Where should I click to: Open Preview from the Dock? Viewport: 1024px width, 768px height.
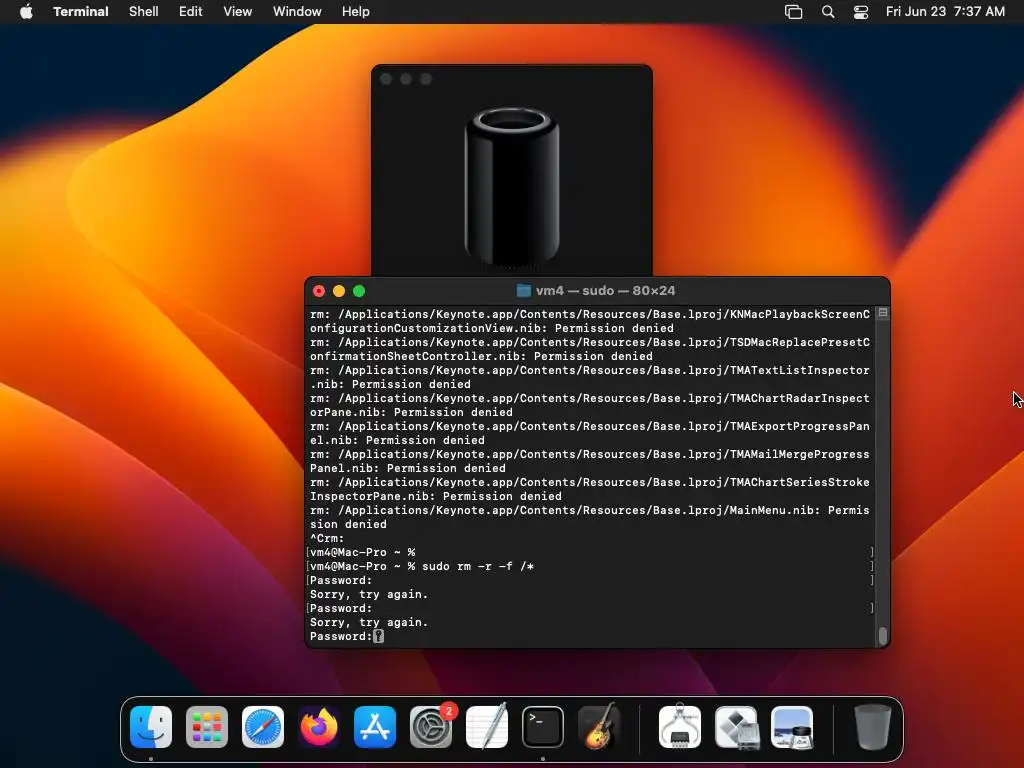[792, 727]
